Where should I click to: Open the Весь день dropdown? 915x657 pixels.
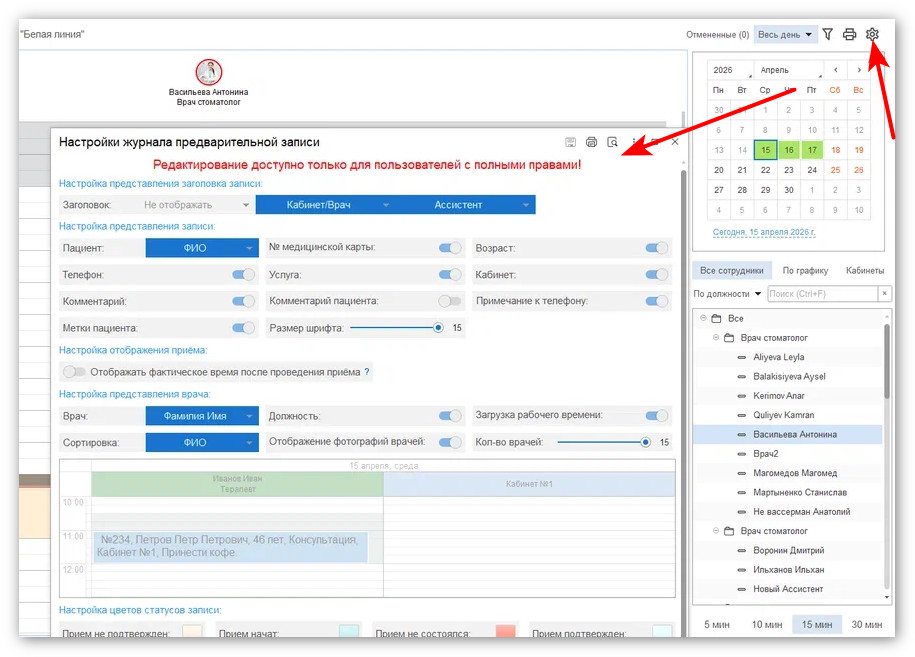pos(785,34)
